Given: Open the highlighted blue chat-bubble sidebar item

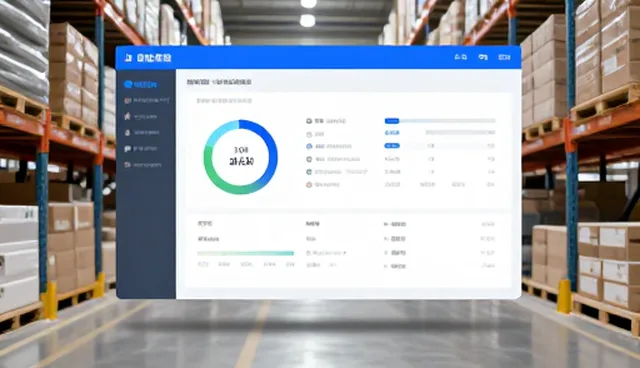Looking at the screenshot, I should (x=140, y=84).
